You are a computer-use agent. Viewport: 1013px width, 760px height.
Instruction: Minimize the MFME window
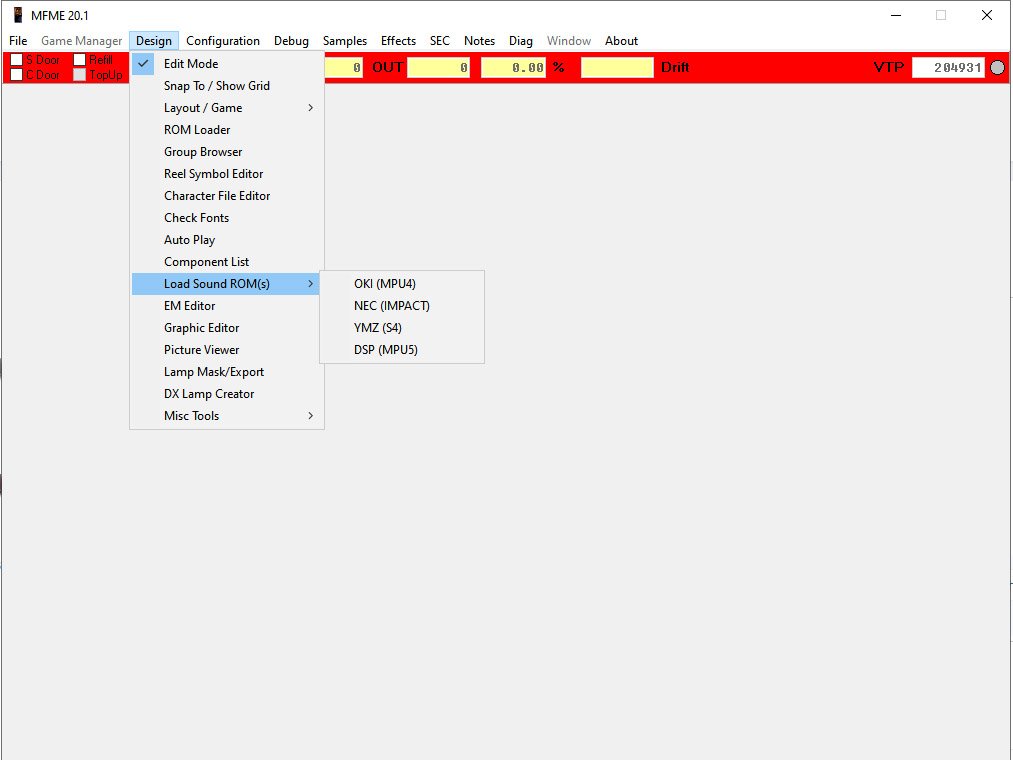(896, 16)
